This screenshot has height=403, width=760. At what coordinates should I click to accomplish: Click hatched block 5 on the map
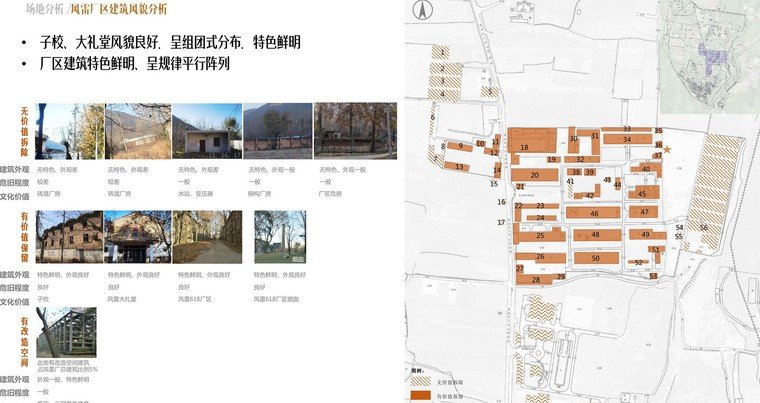pos(490,91)
